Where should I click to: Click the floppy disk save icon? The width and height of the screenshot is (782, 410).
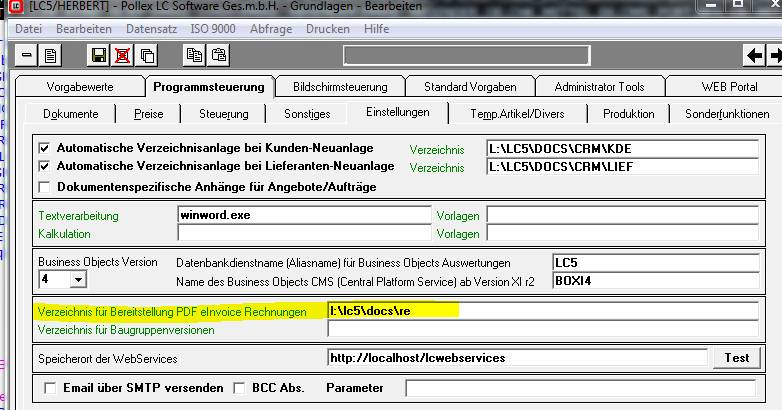[x=98, y=55]
